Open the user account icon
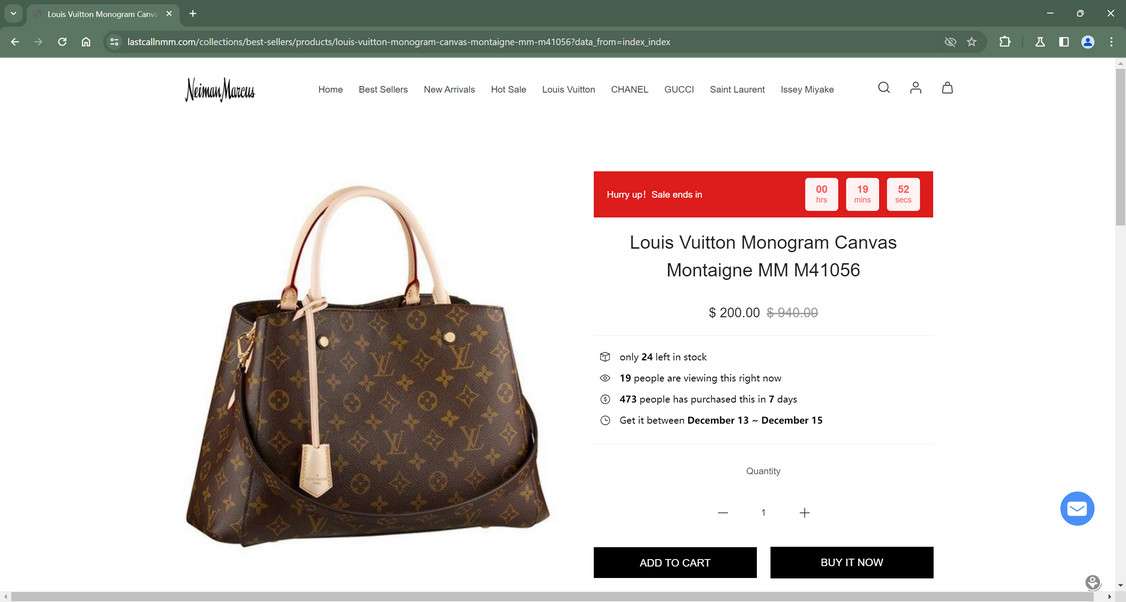 click(x=916, y=88)
